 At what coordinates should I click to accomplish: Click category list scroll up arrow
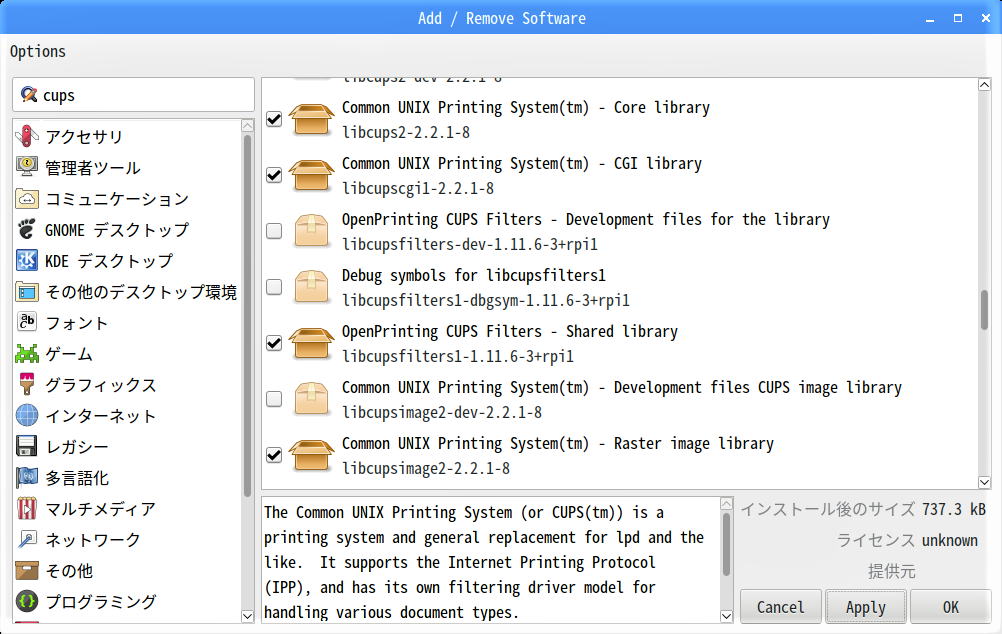tap(247, 126)
